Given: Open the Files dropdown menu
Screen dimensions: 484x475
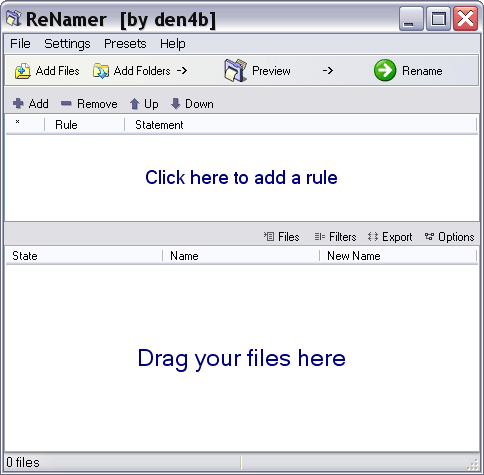Looking at the screenshot, I should [x=282, y=237].
